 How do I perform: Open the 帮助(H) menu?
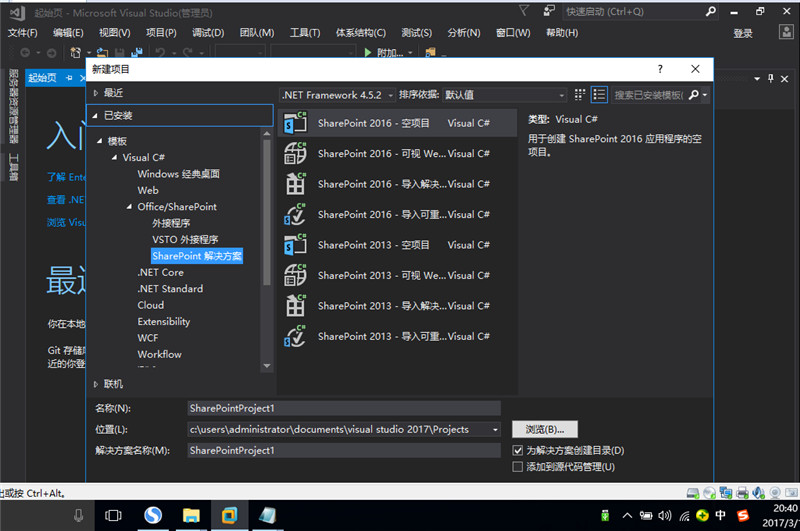pos(562,33)
